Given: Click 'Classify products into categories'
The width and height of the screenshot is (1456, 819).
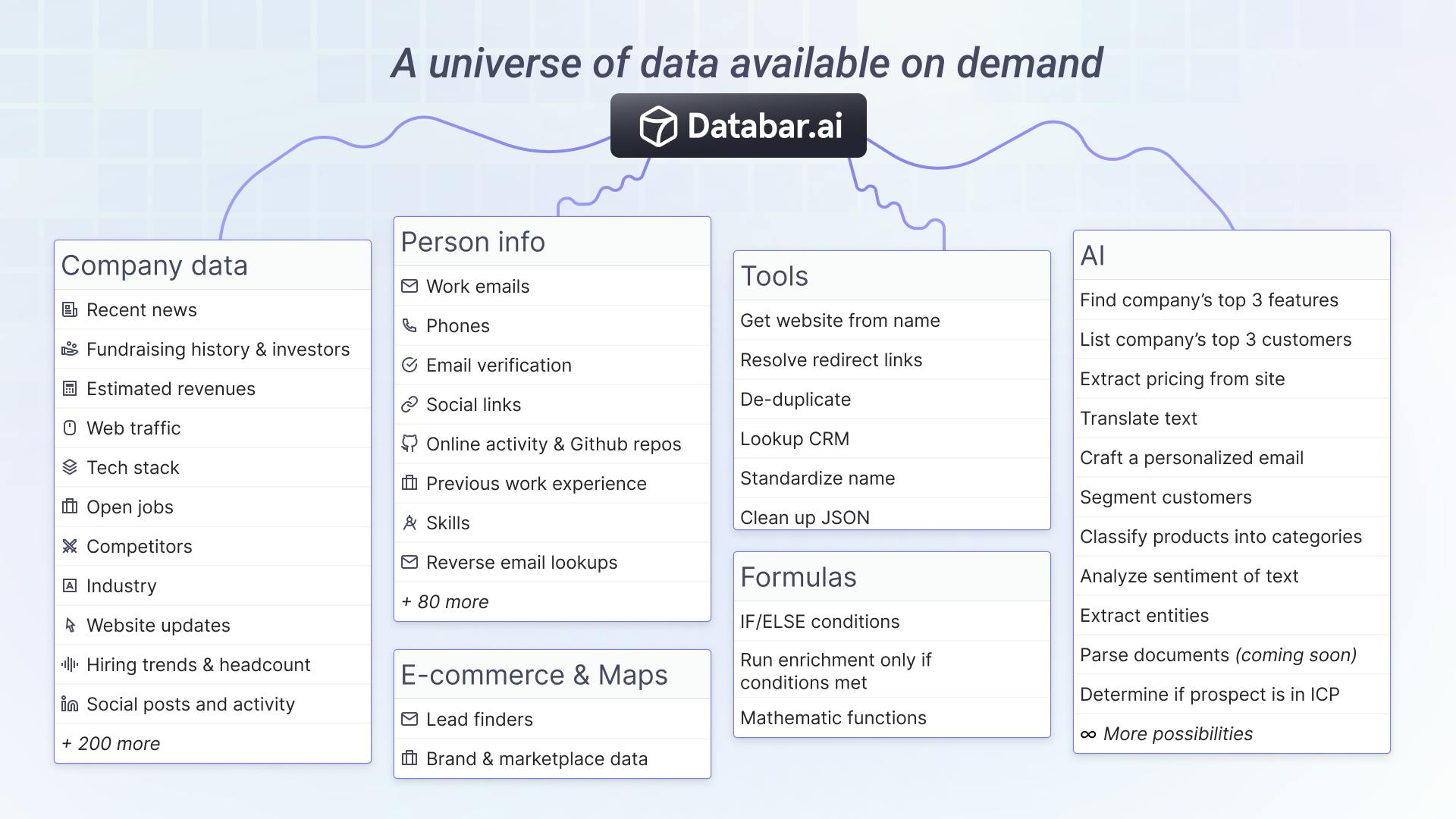Looking at the screenshot, I should pyautogui.click(x=1221, y=536).
